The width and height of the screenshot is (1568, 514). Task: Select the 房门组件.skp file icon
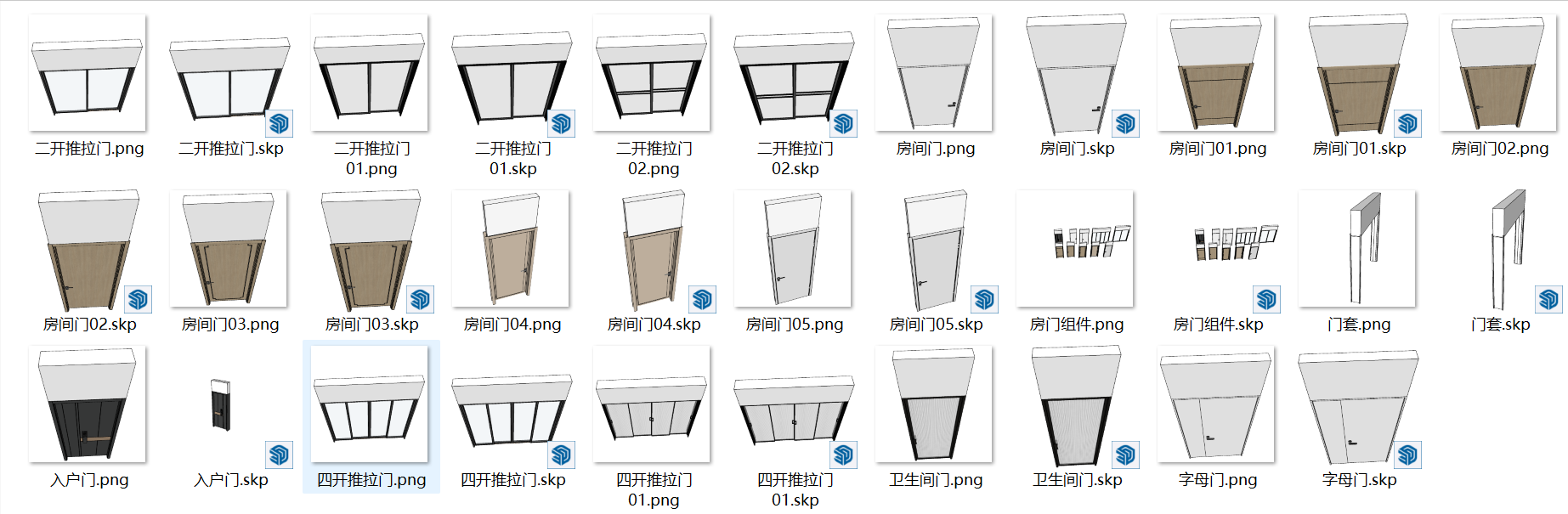[1218, 251]
